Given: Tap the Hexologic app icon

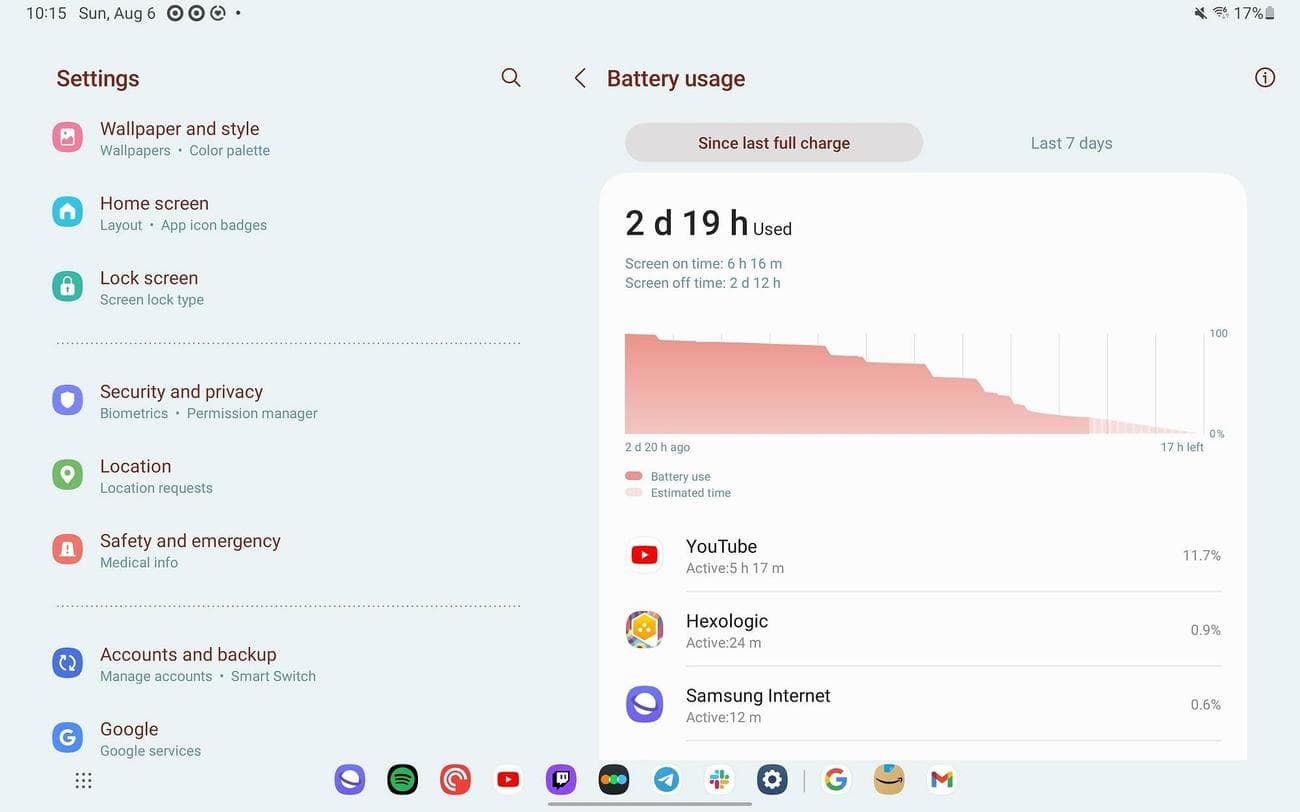Looking at the screenshot, I should pyautogui.click(x=644, y=629).
